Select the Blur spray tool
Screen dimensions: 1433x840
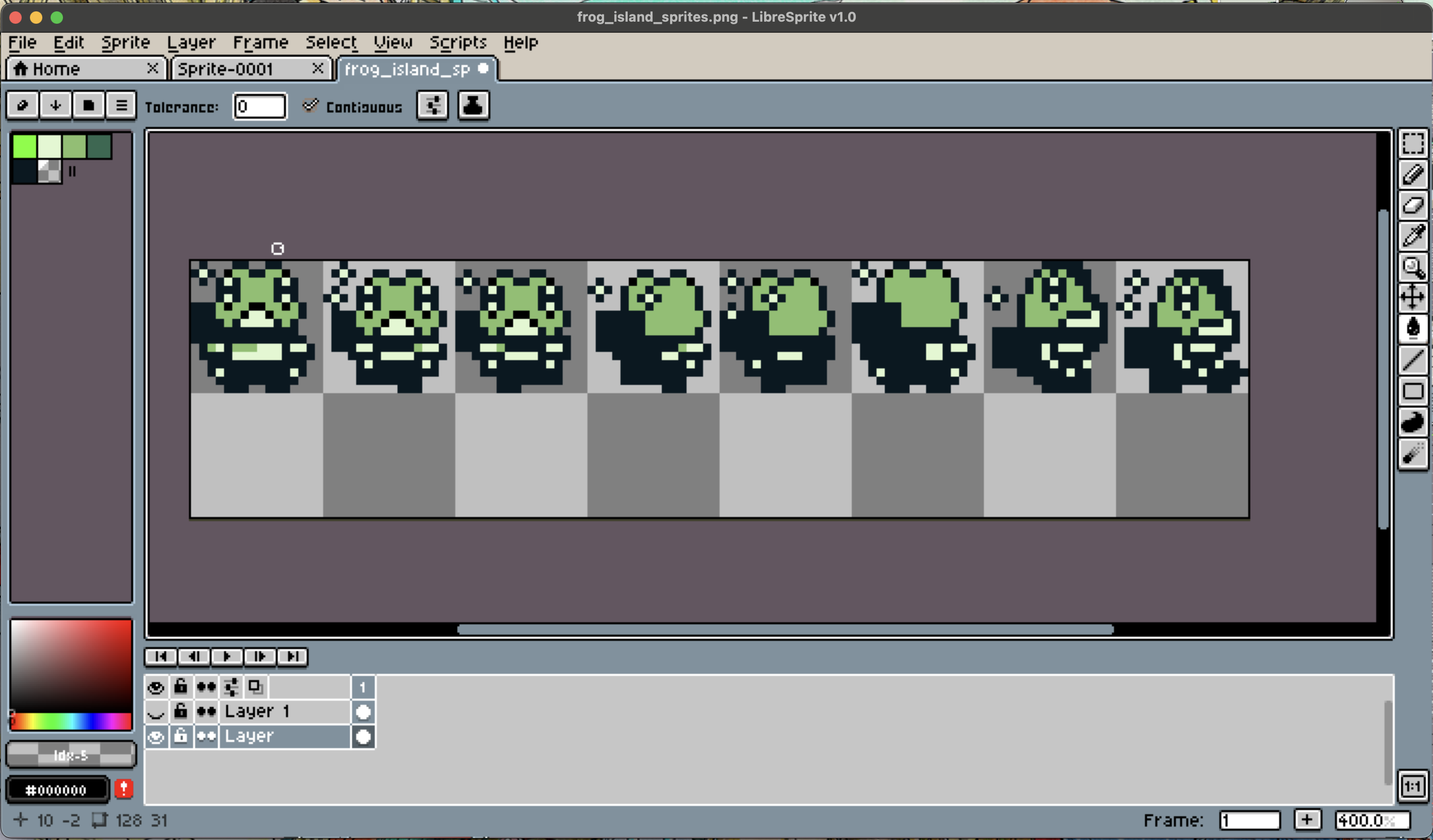pyautogui.click(x=1412, y=454)
